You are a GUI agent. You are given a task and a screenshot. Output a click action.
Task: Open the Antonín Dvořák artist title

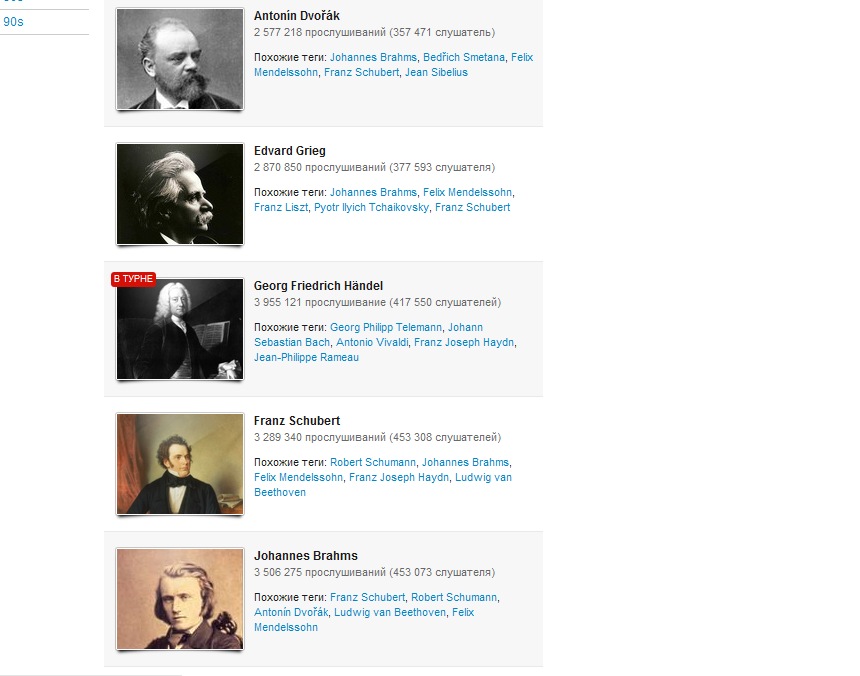pyautogui.click(x=297, y=16)
